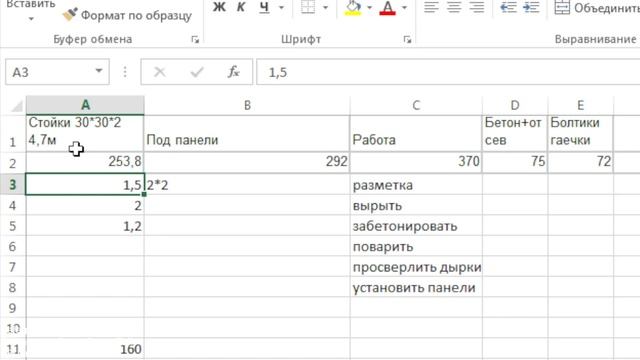
Task: Select cell установить панели
Action: click(416, 287)
